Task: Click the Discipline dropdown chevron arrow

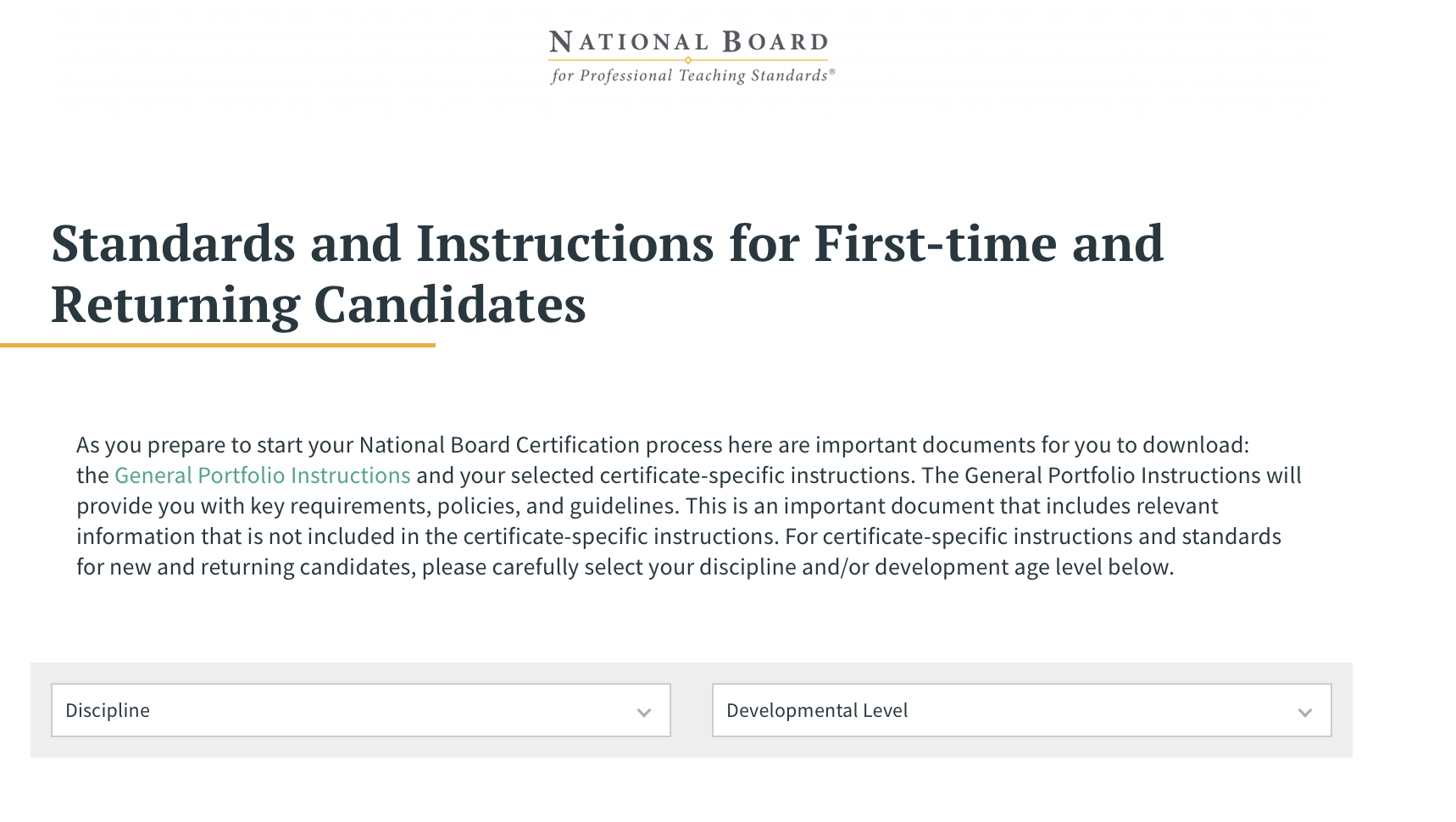Action: click(x=644, y=713)
